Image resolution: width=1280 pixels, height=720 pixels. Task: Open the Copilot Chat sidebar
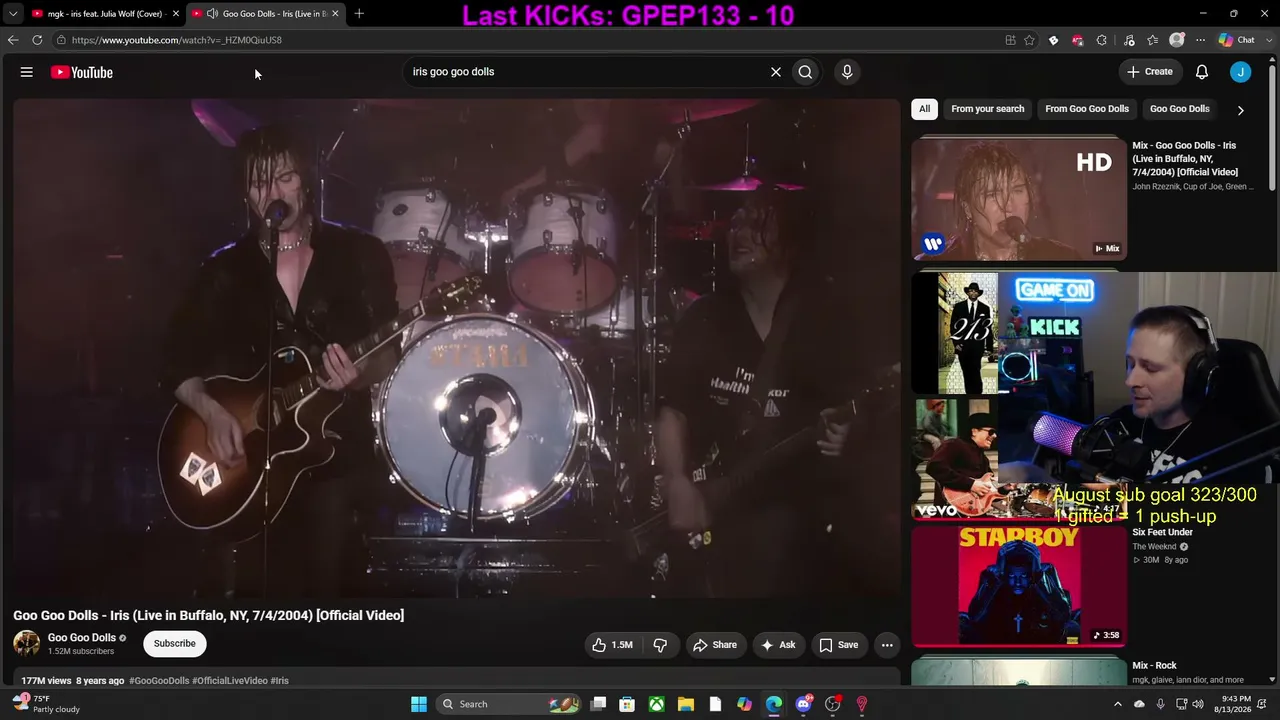(x=1237, y=40)
